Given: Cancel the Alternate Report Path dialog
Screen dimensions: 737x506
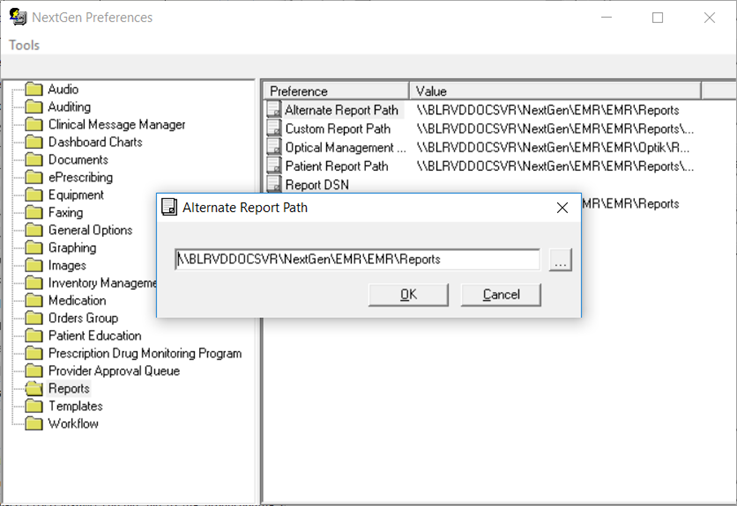Looking at the screenshot, I should pyautogui.click(x=501, y=295).
